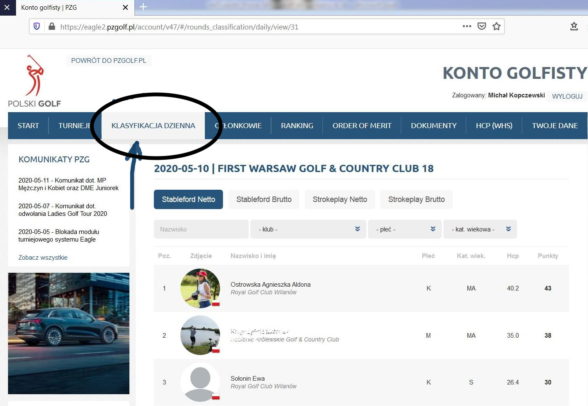Click the WYLOGUJ logout link

click(x=567, y=96)
